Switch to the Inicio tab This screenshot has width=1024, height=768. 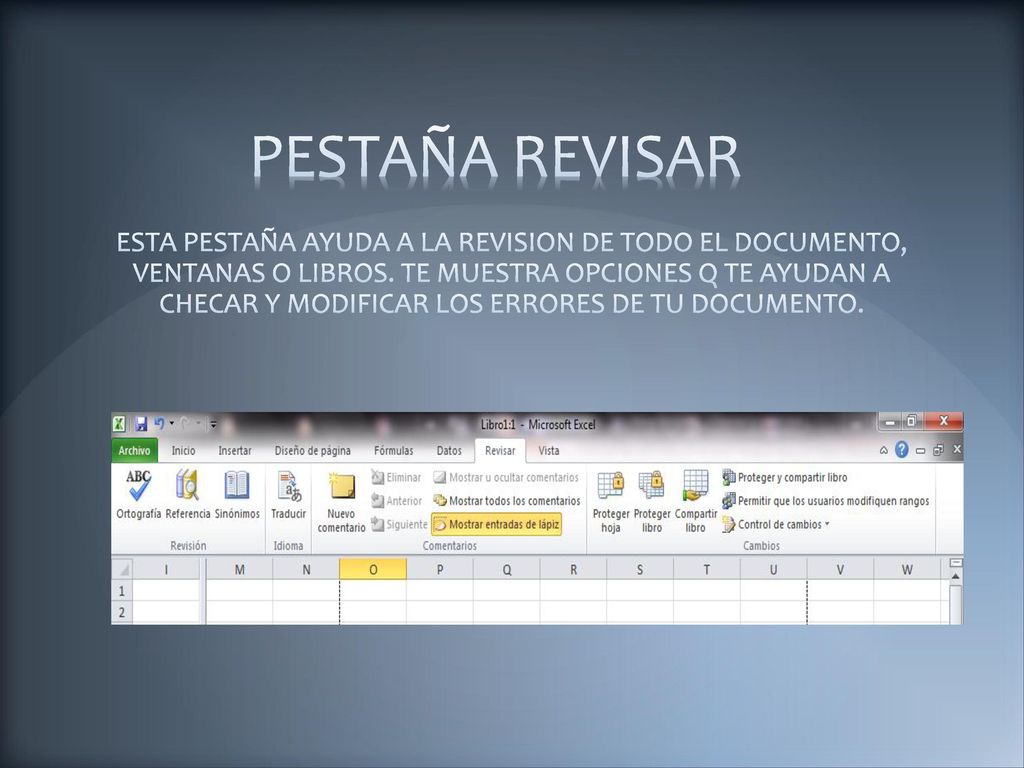pyautogui.click(x=184, y=451)
